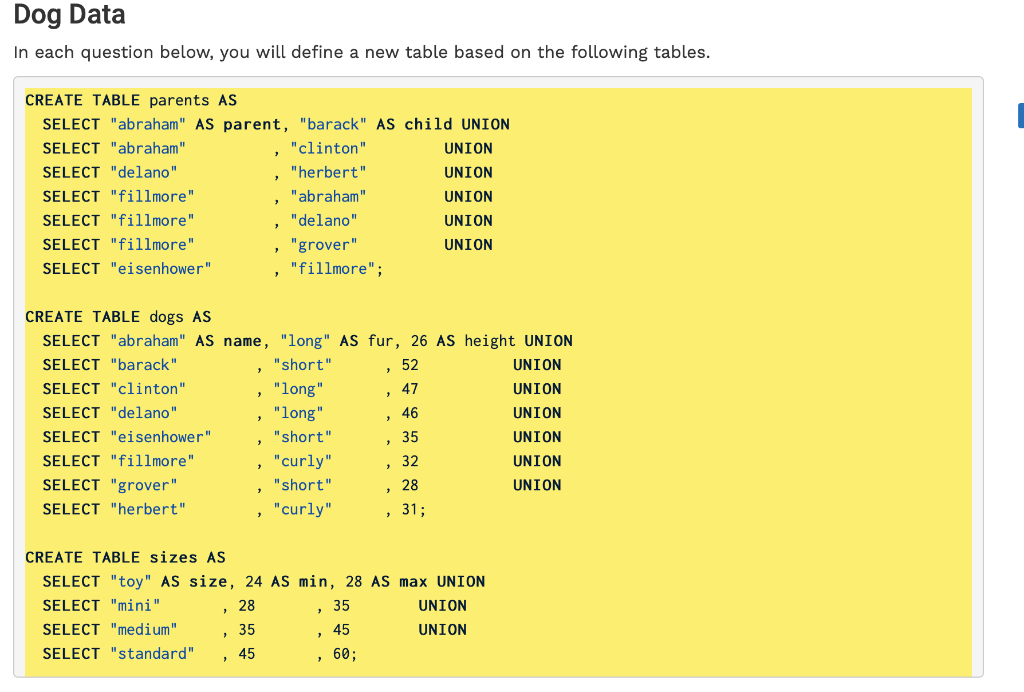Viewport: 1024px width, 692px height.
Task: Click the string literal "abraham" in parents table
Action: (147, 124)
